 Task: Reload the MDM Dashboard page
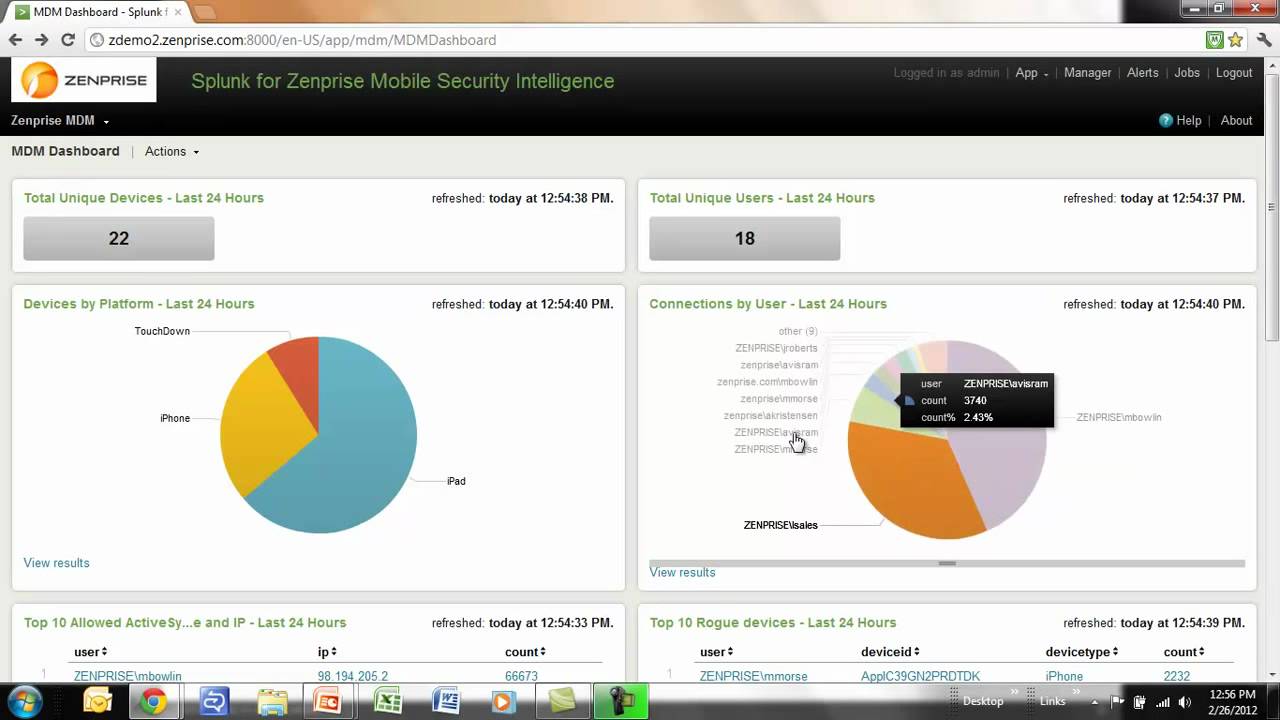tap(68, 40)
